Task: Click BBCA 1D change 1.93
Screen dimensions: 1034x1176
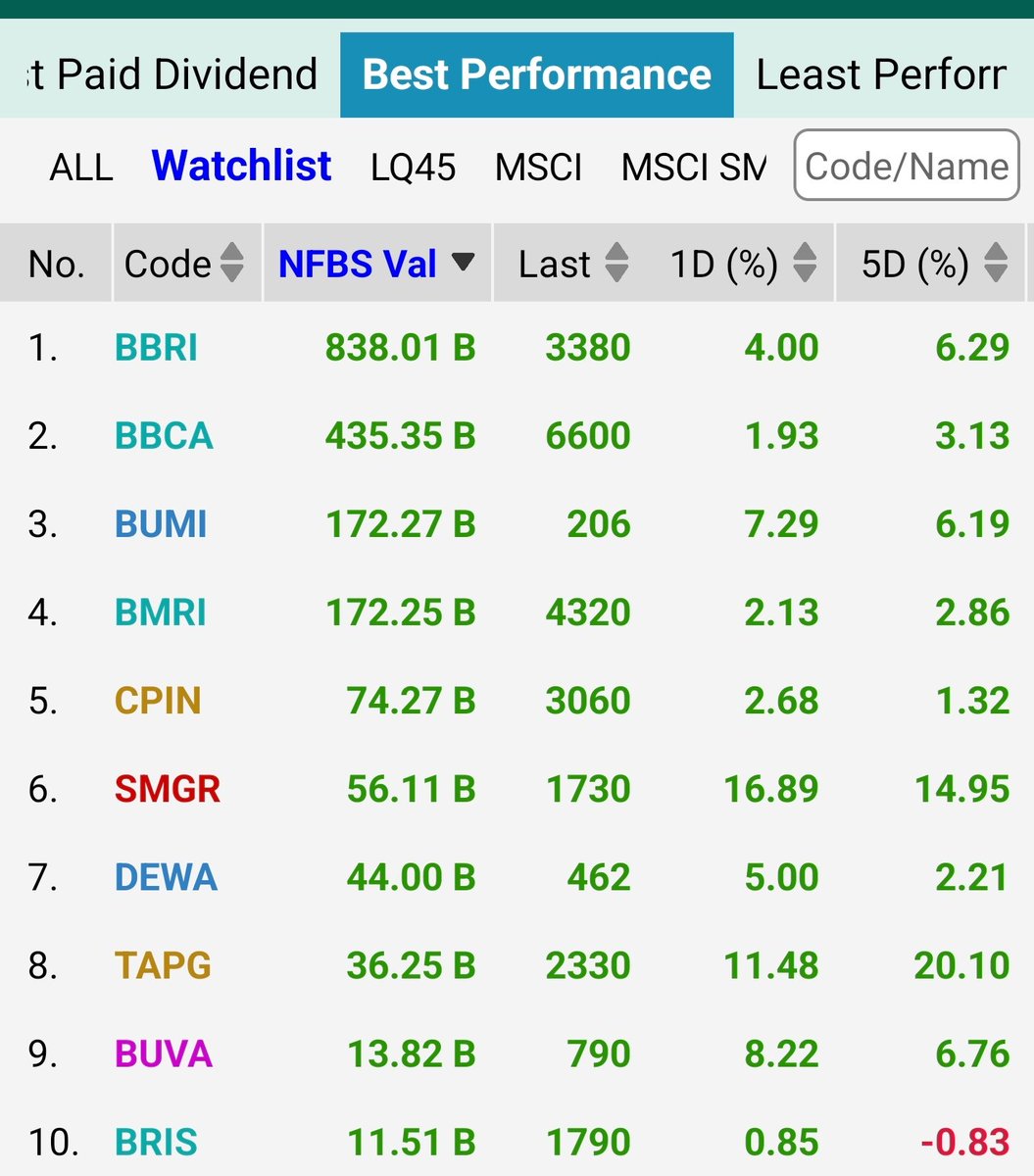Action: (x=782, y=436)
